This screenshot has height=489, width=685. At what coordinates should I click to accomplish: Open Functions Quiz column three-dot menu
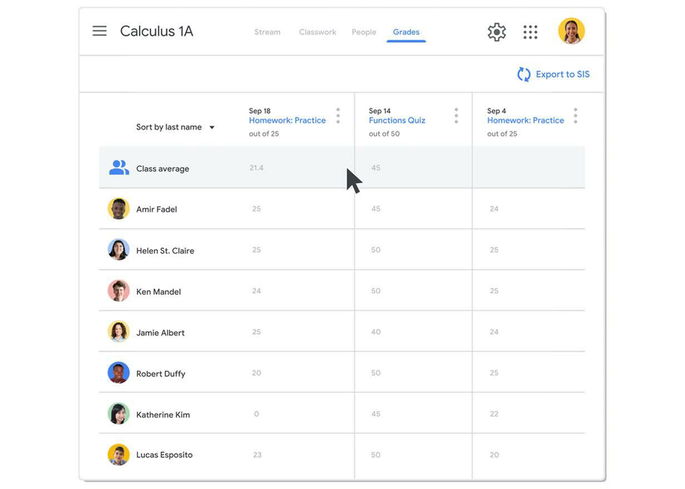(456, 116)
